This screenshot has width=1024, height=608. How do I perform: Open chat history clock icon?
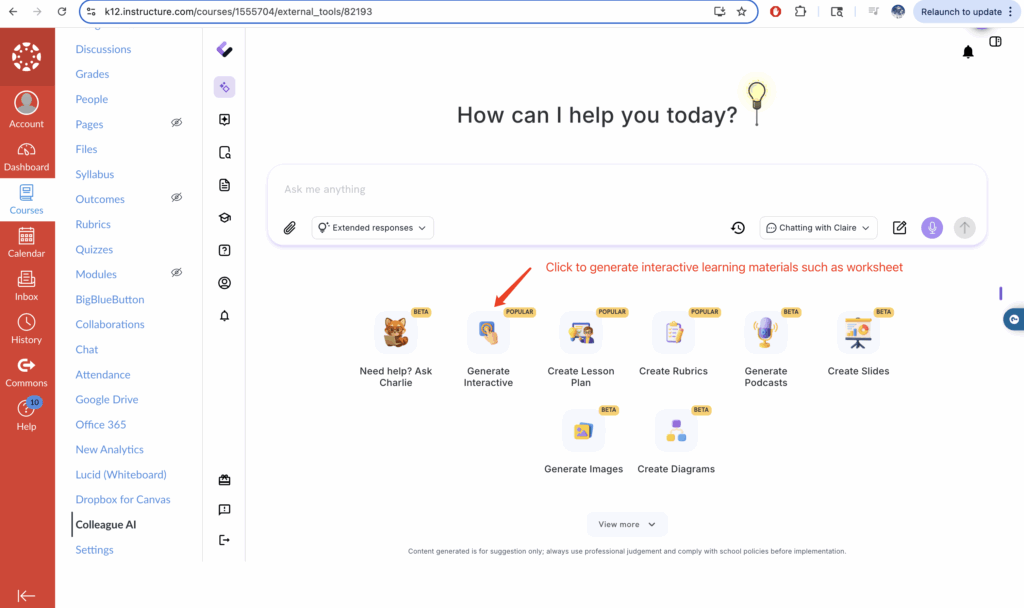pos(738,228)
